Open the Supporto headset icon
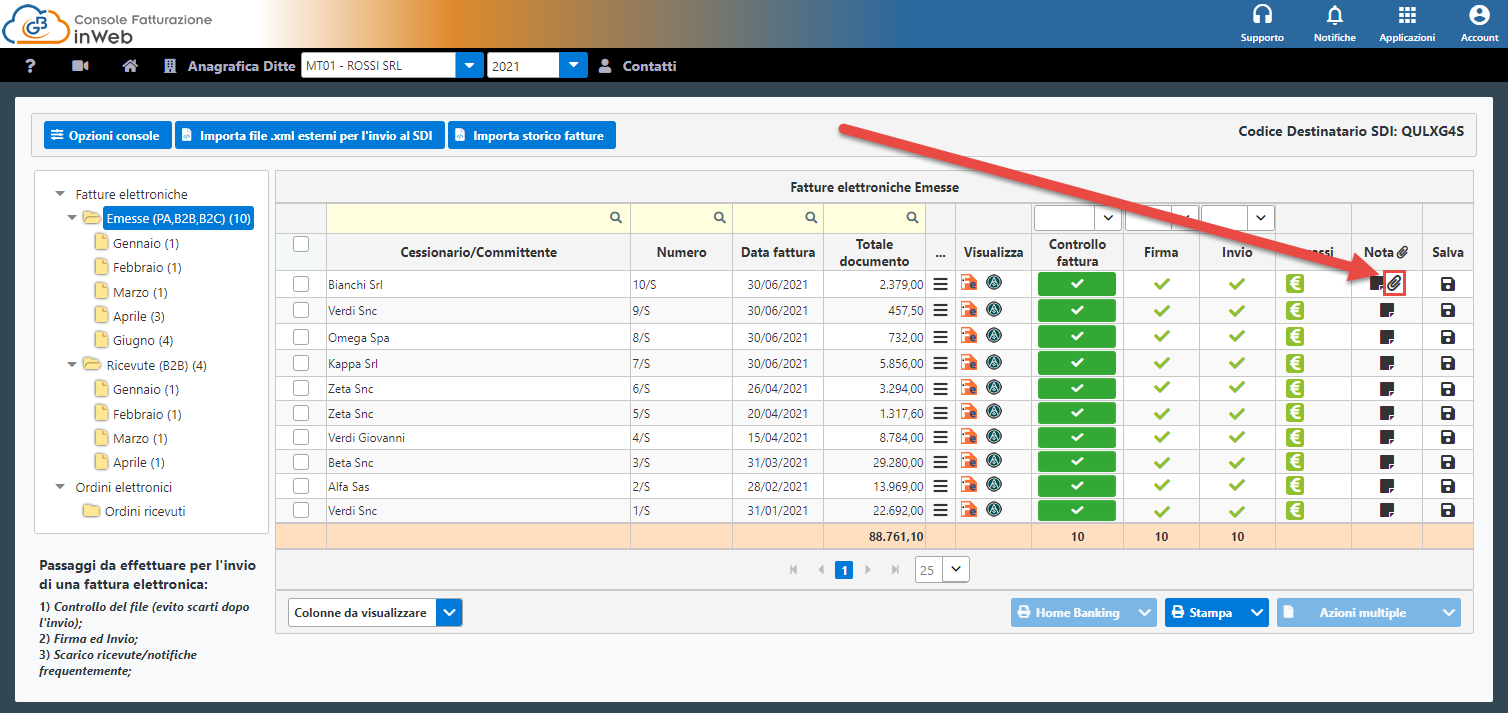Screen dimensions: 1508x713 (1262, 15)
